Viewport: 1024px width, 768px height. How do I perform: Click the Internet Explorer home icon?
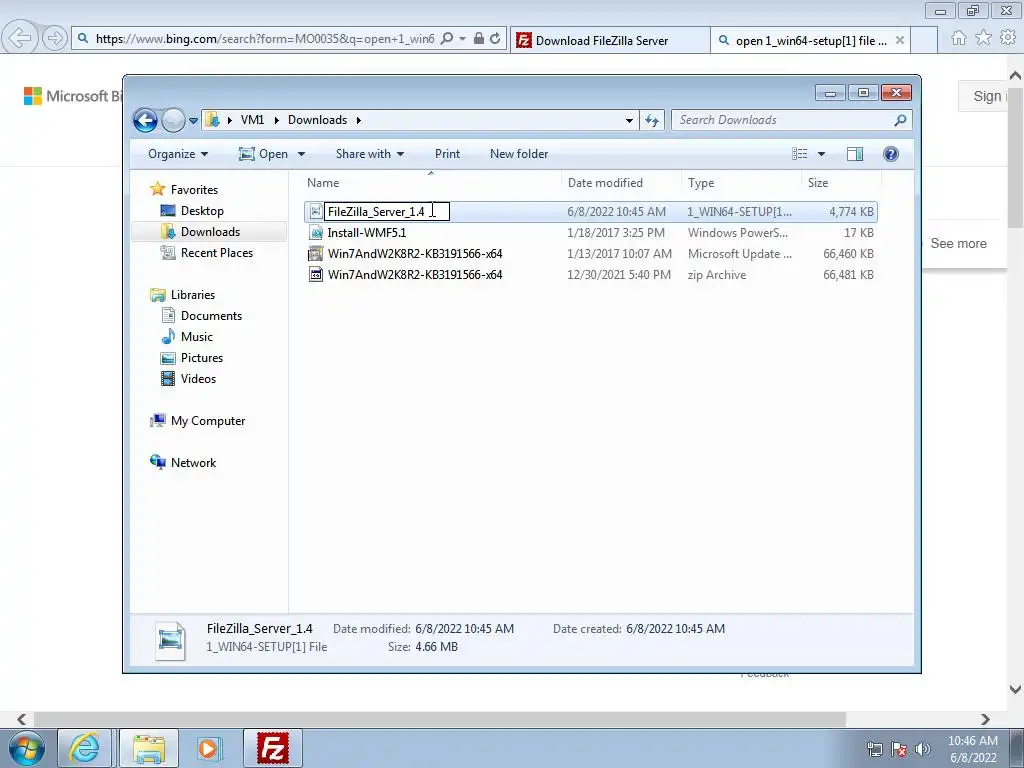[959, 38]
